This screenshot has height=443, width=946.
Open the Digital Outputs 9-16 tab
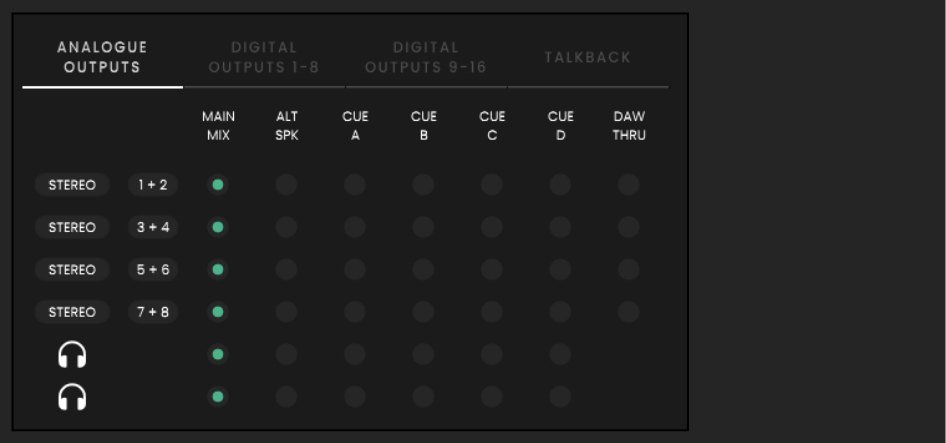[426, 57]
